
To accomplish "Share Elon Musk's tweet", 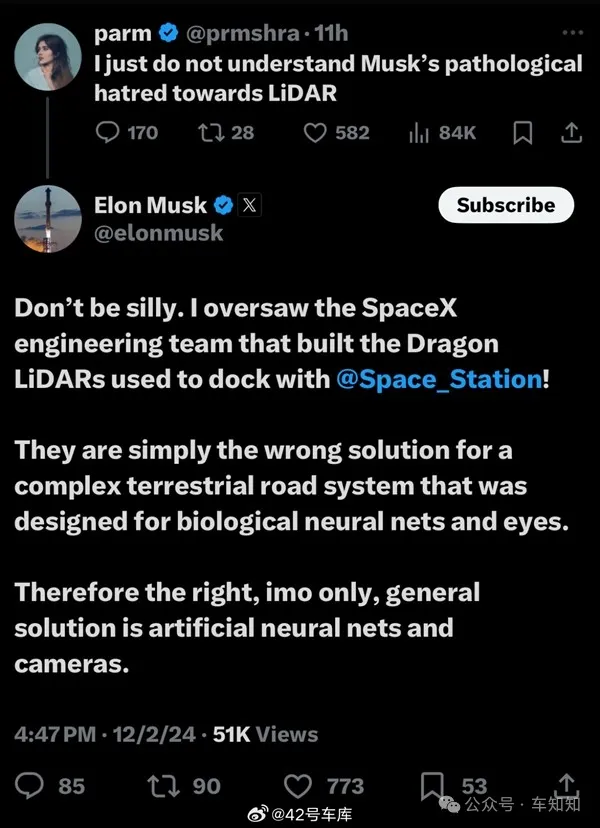I will [x=567, y=785].
